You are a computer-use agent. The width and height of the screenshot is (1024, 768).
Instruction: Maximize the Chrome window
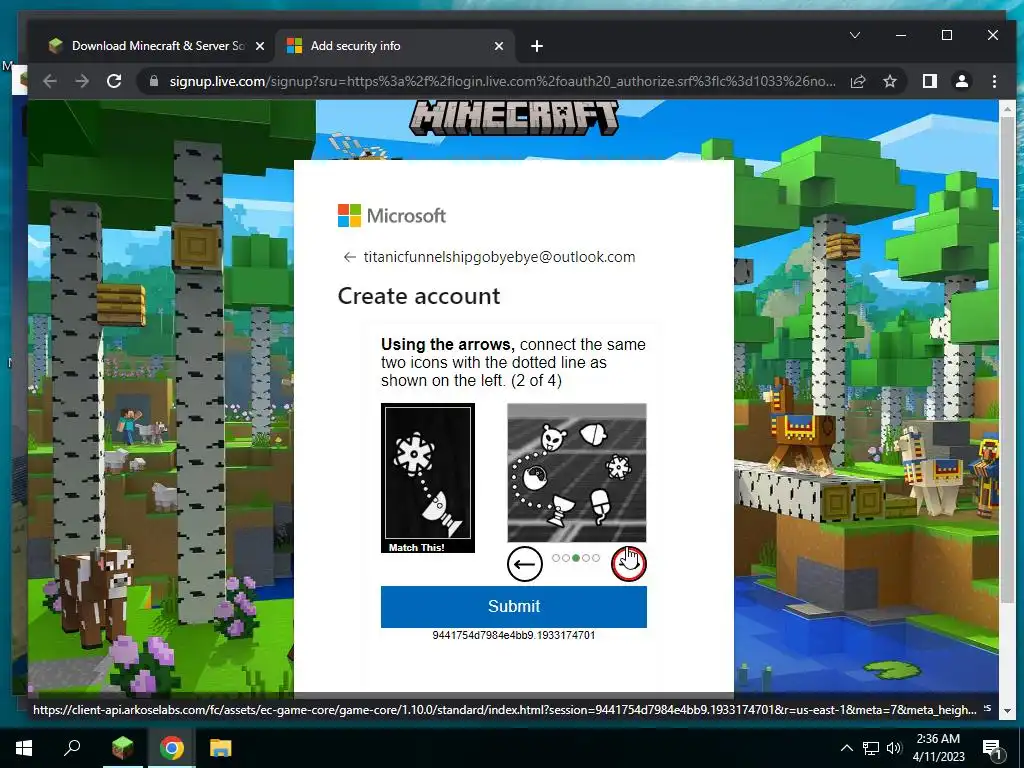tap(947, 35)
